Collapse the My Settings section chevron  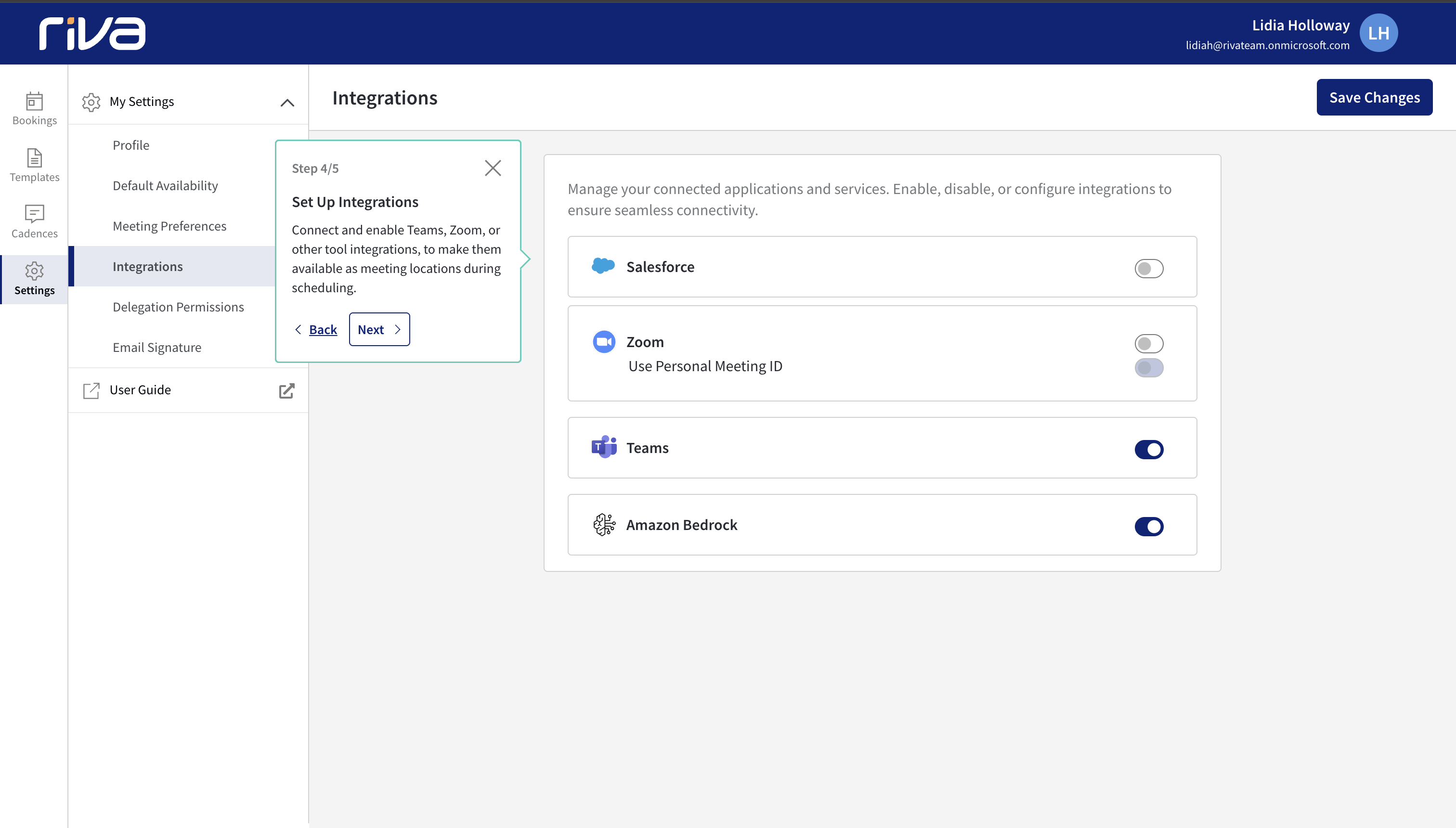[287, 103]
